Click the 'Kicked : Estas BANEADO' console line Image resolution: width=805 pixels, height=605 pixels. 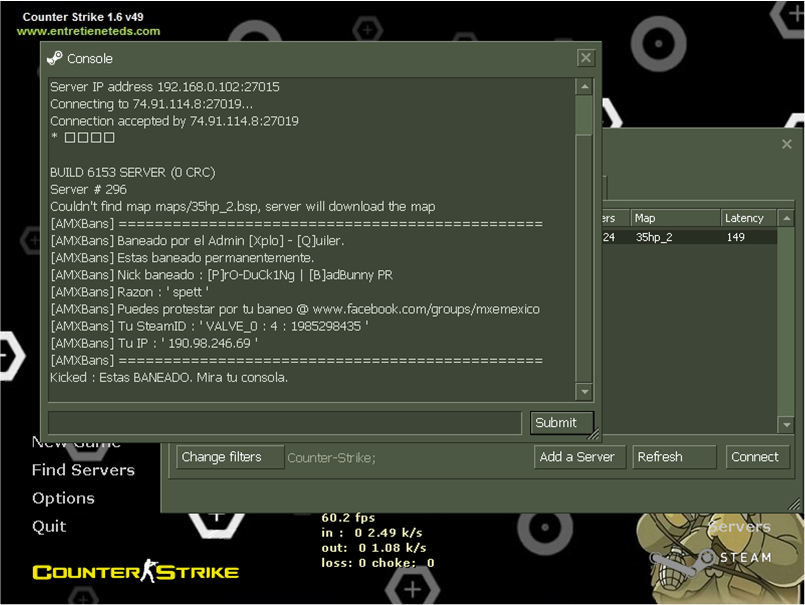pos(169,377)
